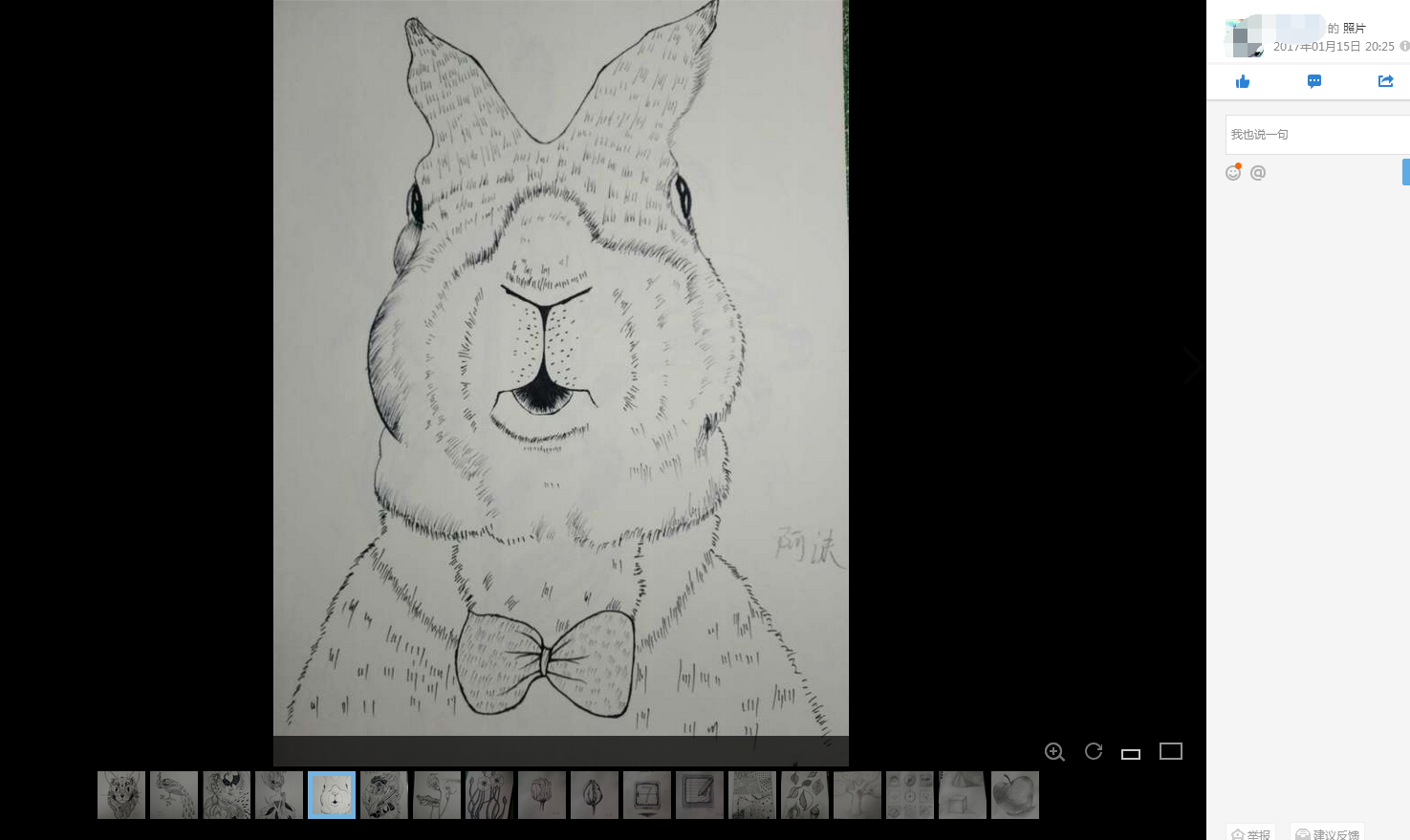Click the photo info icon beside date
Screen dimensions: 1410x840
1404,46
